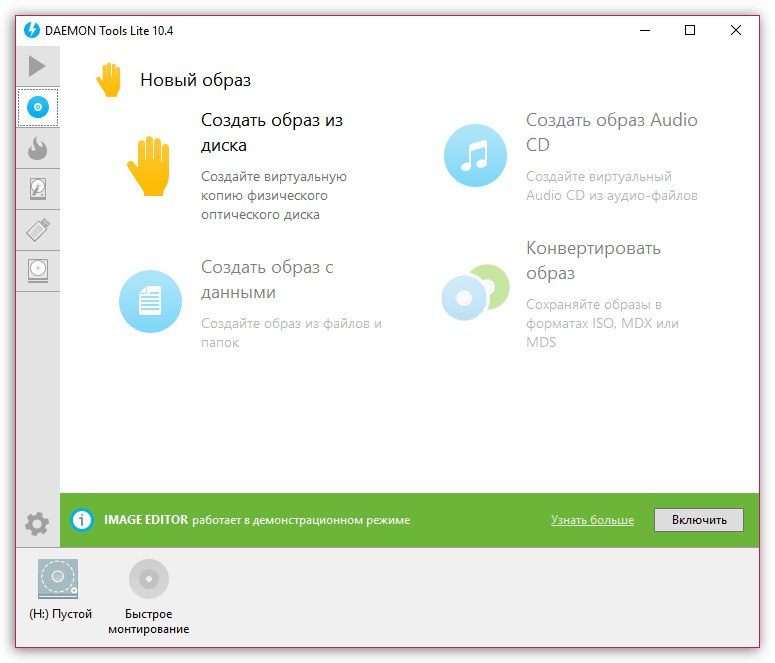Click 'Быстрое монтирование' label text
The width and height of the screenshot is (775, 663).
coord(149,621)
